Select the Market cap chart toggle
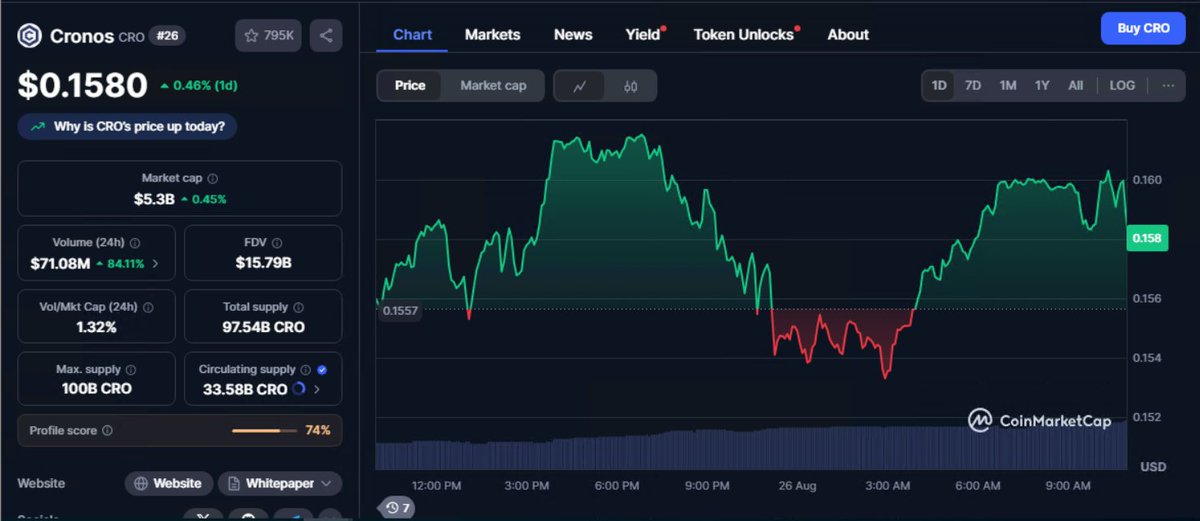The width and height of the screenshot is (1200, 521). click(493, 85)
